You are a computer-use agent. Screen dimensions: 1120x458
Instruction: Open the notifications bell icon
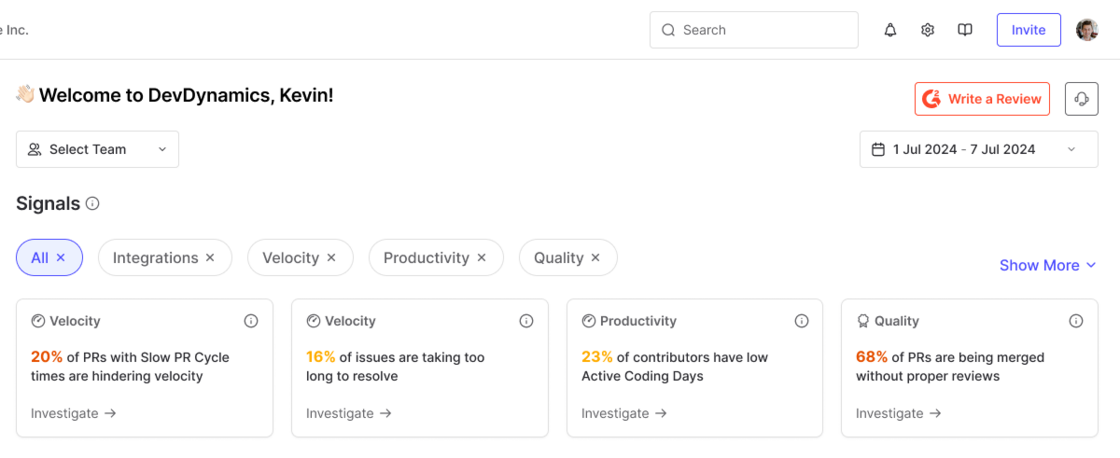pyautogui.click(x=890, y=30)
